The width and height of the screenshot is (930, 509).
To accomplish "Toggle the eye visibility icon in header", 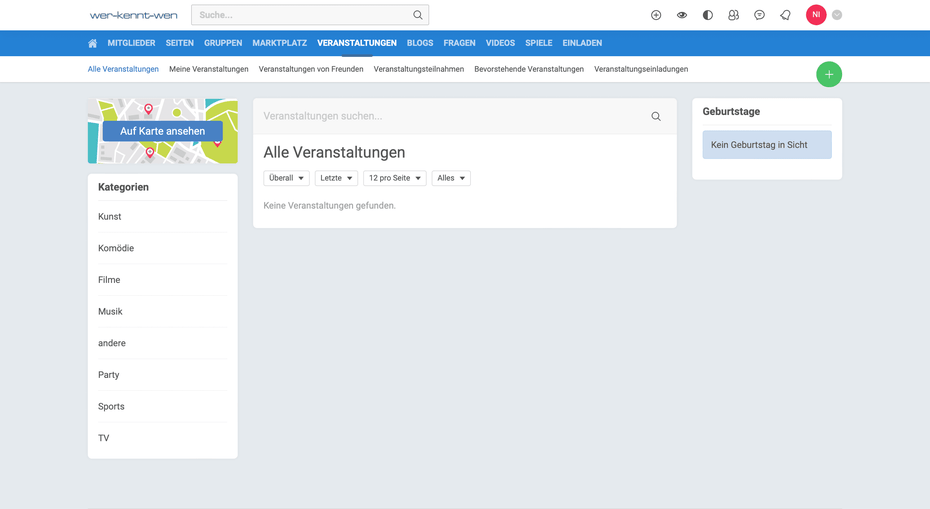I will point(682,15).
